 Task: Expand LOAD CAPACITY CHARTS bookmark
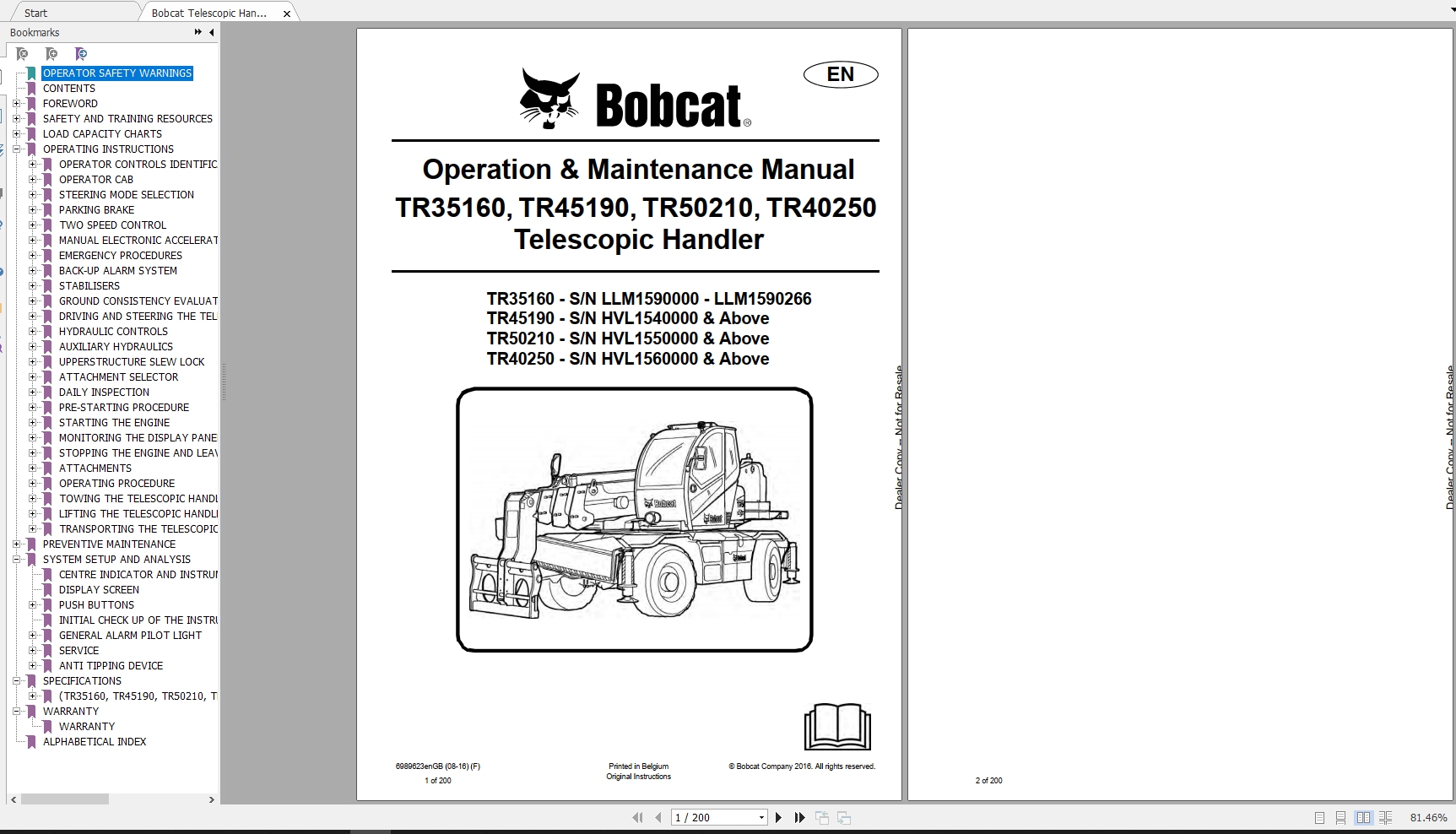point(16,134)
